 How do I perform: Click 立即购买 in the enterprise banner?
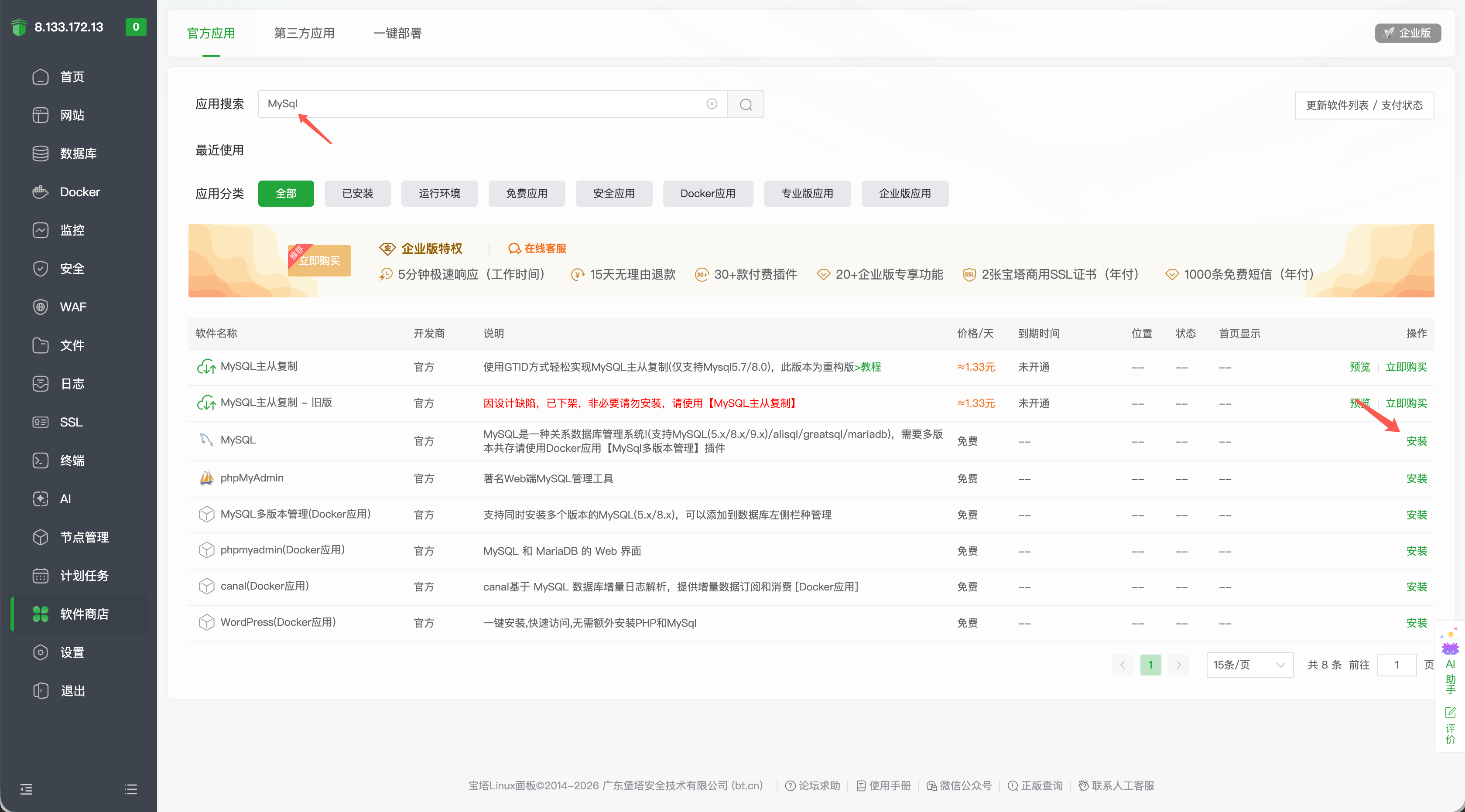319,260
